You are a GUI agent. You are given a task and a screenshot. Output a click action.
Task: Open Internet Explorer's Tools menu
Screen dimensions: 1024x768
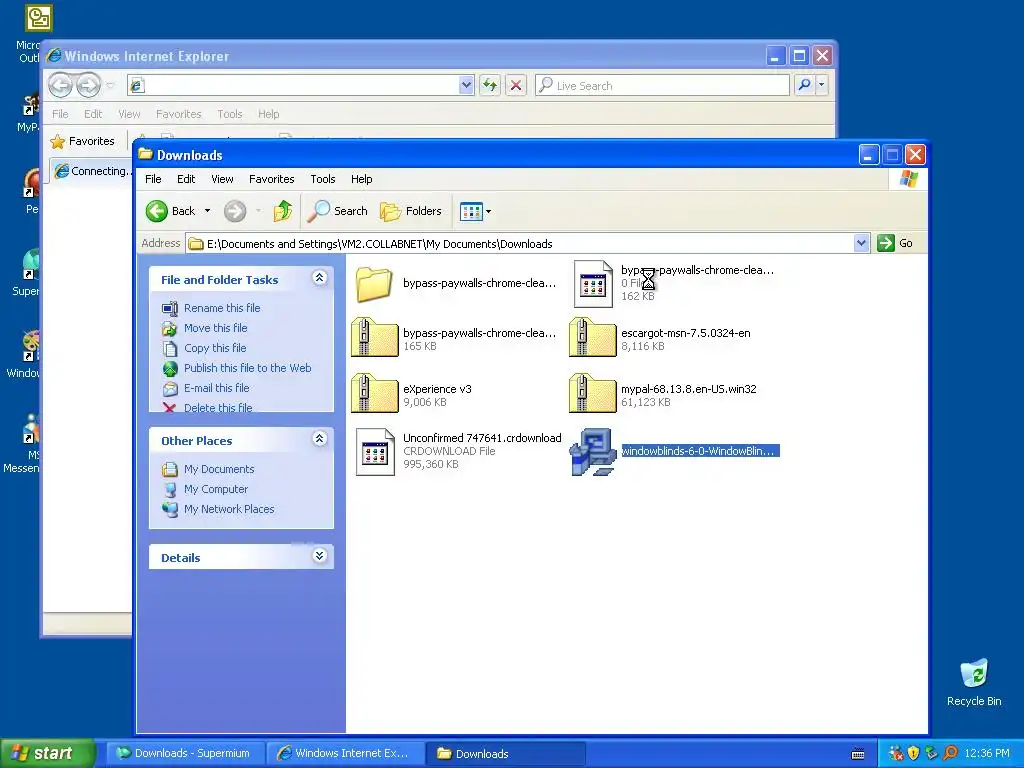229,114
